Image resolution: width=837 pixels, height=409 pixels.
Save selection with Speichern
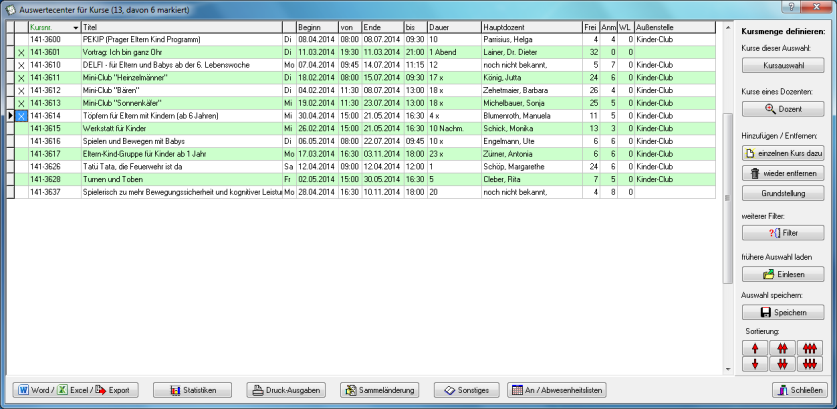783,312
